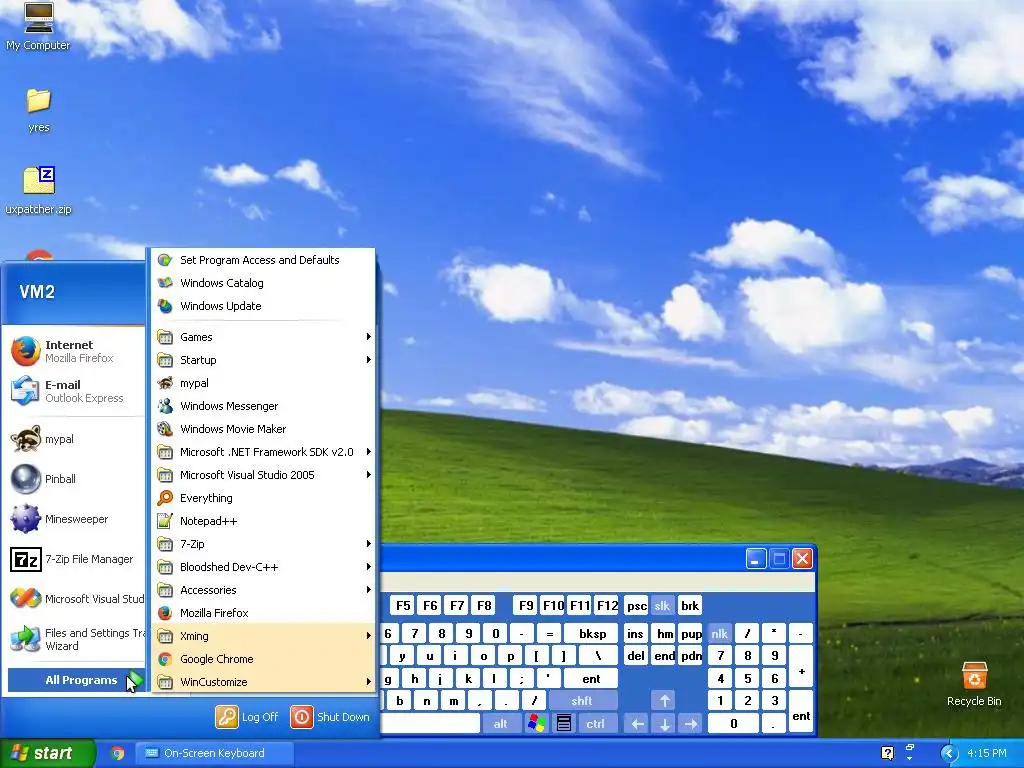The width and height of the screenshot is (1024, 768).
Task: Expand Bloodshed Dev-C++ submenu
Action: (x=264, y=567)
